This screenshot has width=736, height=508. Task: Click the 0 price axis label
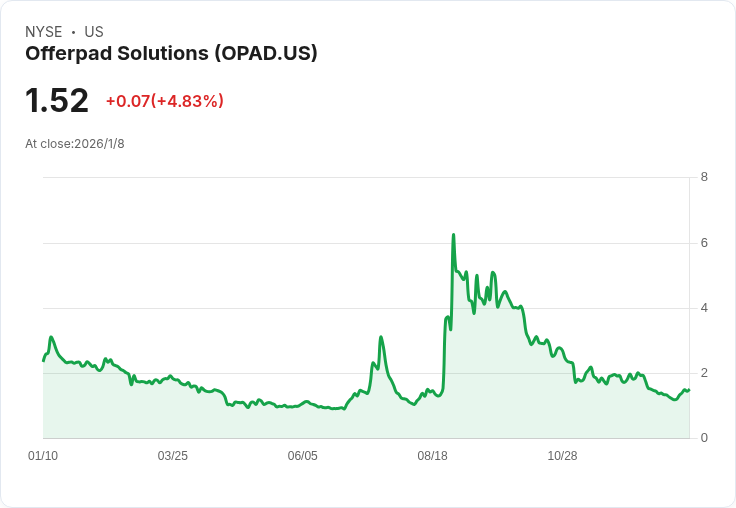pos(704,438)
